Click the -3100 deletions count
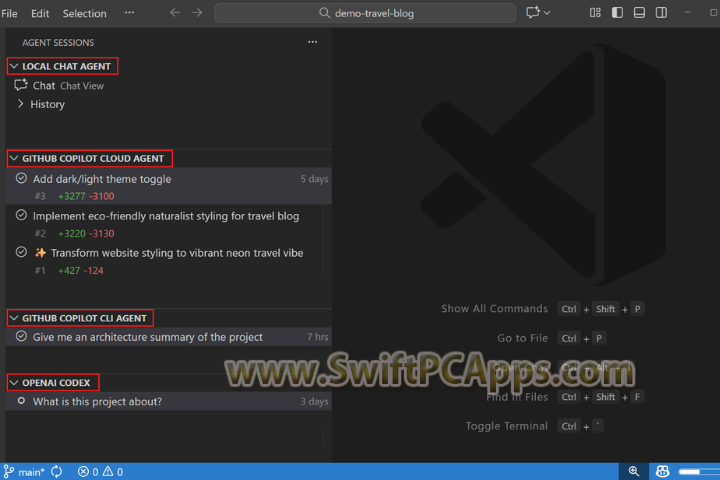Image resolution: width=720 pixels, height=480 pixels. click(x=102, y=196)
